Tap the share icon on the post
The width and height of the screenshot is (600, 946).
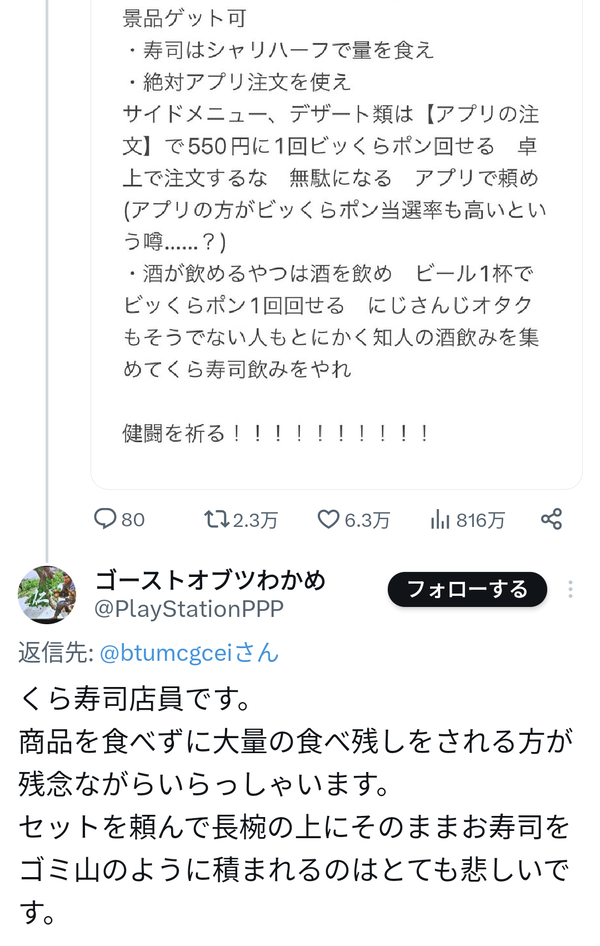click(x=551, y=519)
